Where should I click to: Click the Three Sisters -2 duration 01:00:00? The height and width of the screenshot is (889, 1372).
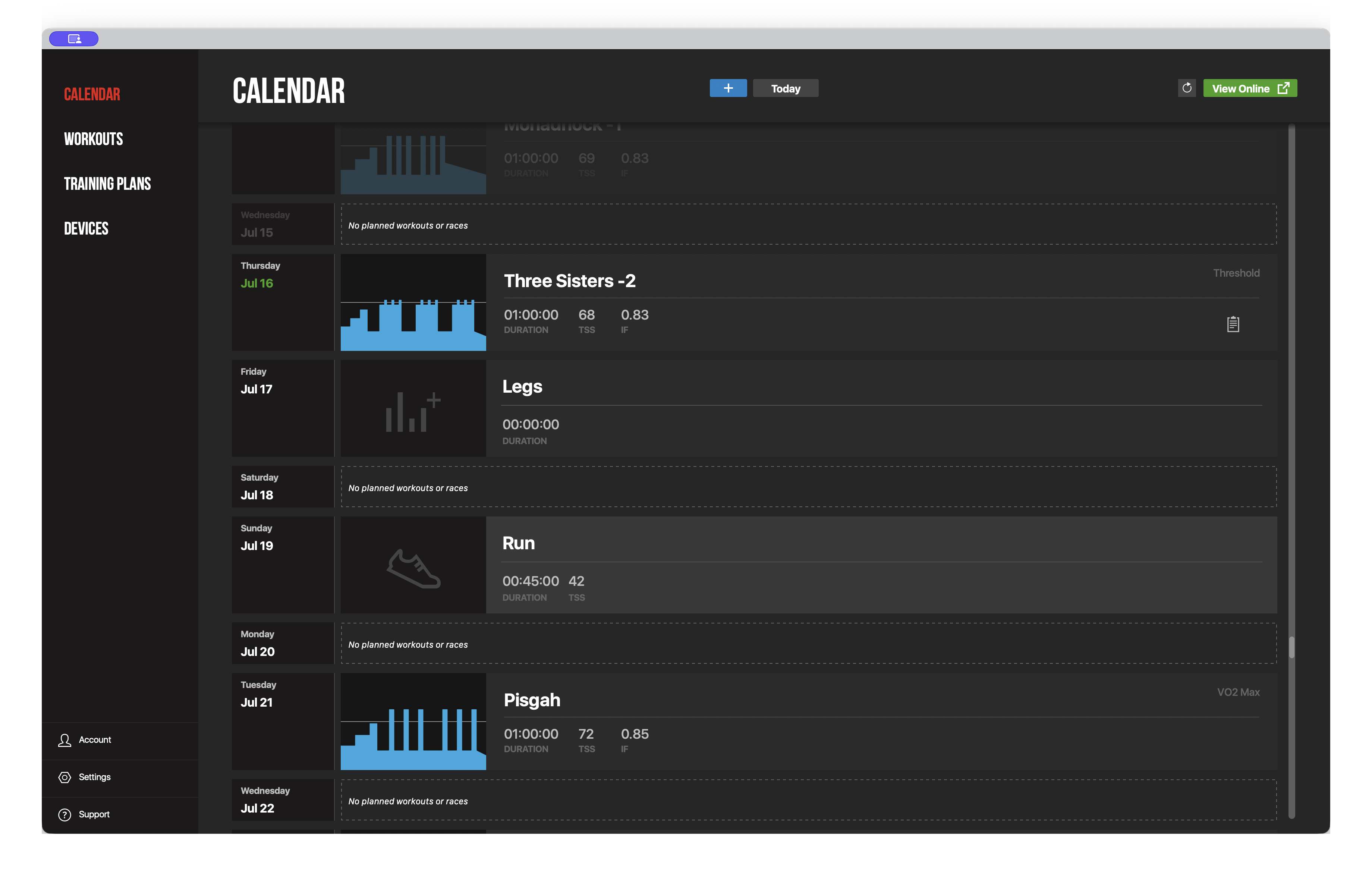point(531,315)
